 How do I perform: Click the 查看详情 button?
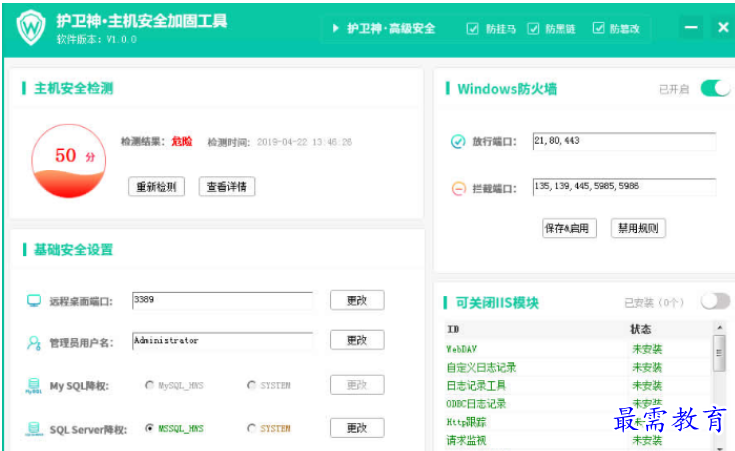tap(227, 187)
